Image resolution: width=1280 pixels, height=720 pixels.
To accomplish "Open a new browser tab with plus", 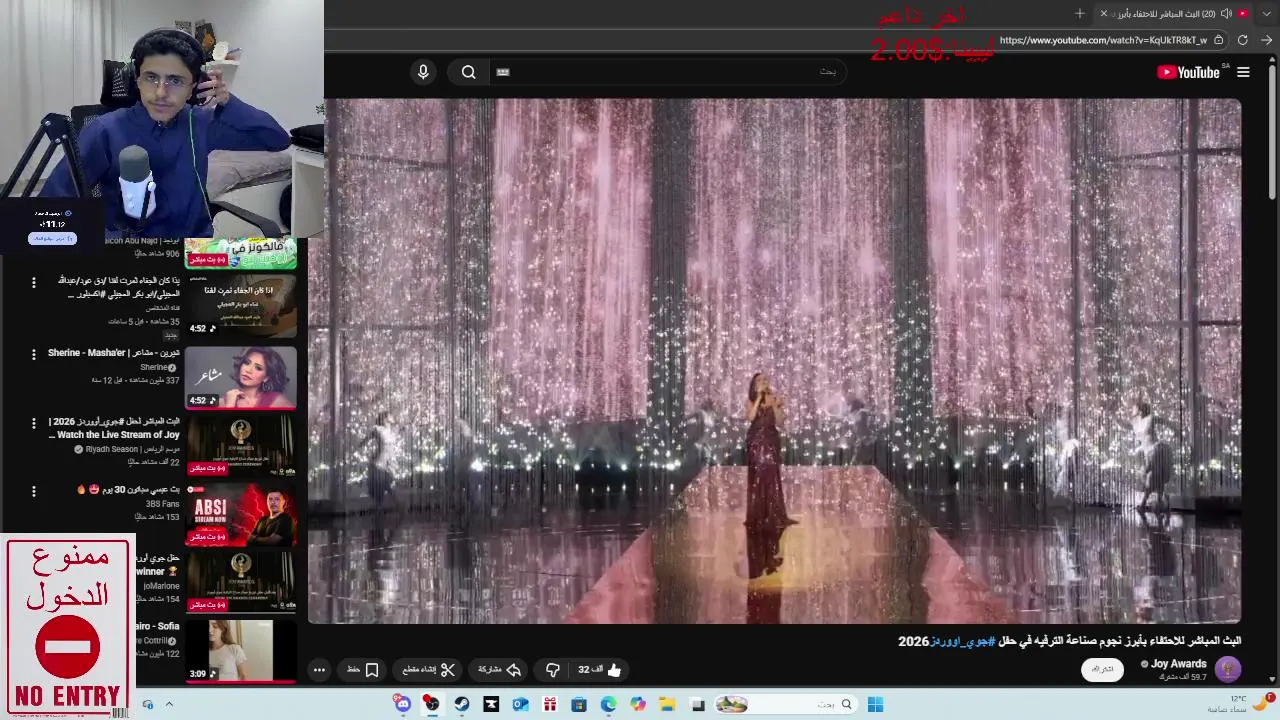I will coord(1080,14).
